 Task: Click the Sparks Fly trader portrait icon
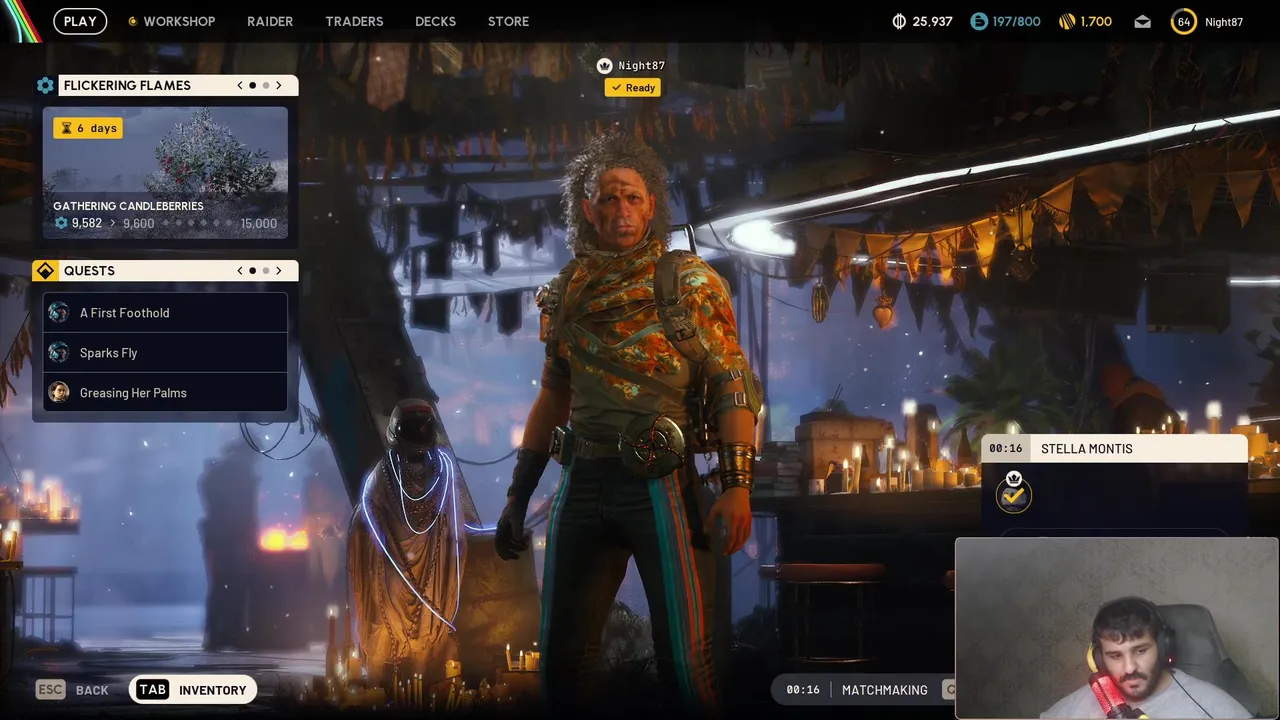tap(59, 353)
